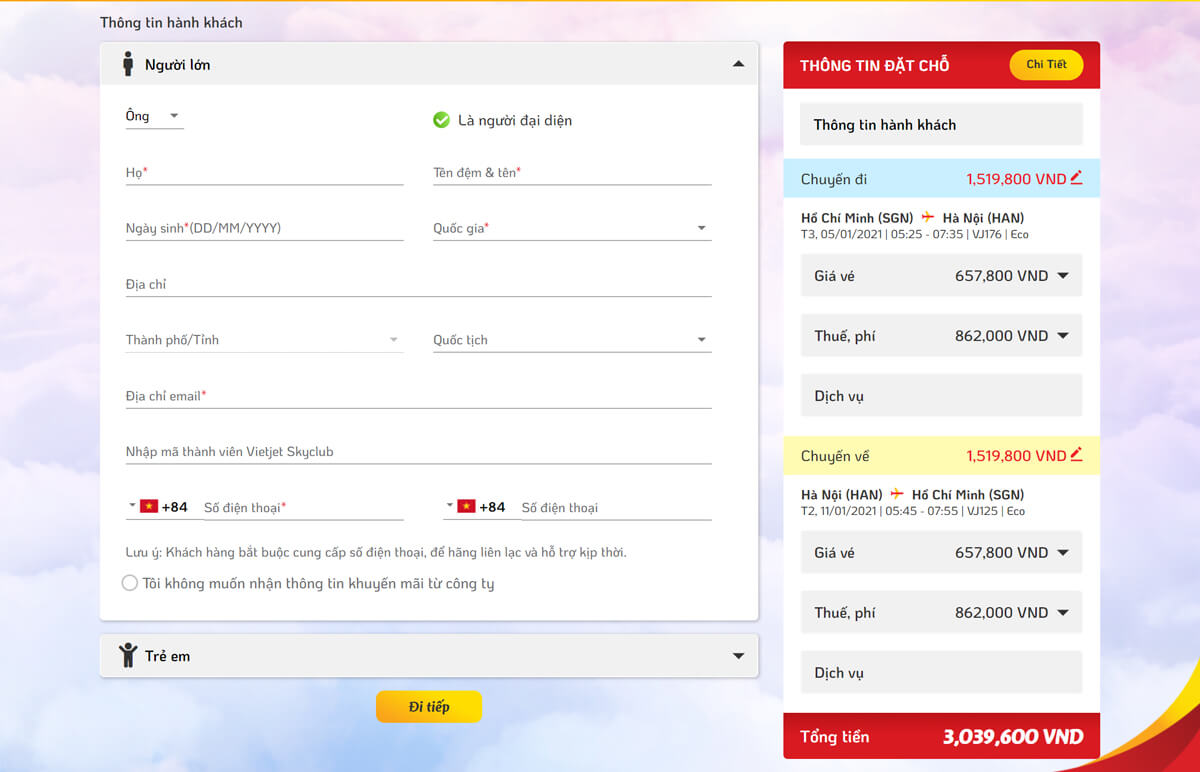Viewport: 1200px width, 772px height.
Task: Click the Địa chỉ email input field
Action: [418, 396]
